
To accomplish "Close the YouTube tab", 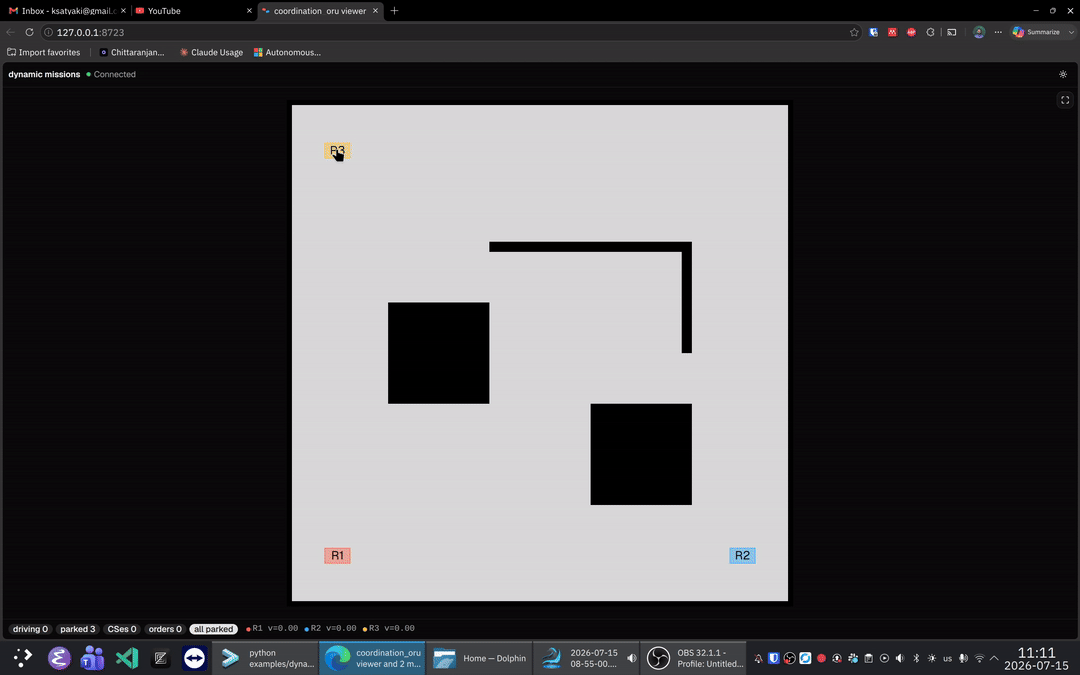I will point(249,11).
